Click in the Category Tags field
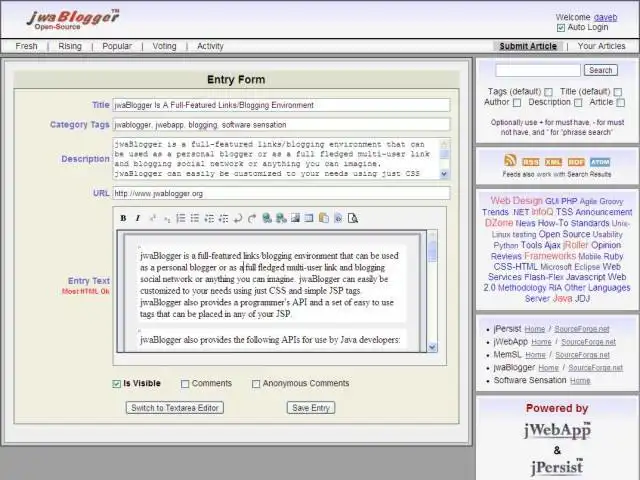The image size is (640, 480). 281,124
